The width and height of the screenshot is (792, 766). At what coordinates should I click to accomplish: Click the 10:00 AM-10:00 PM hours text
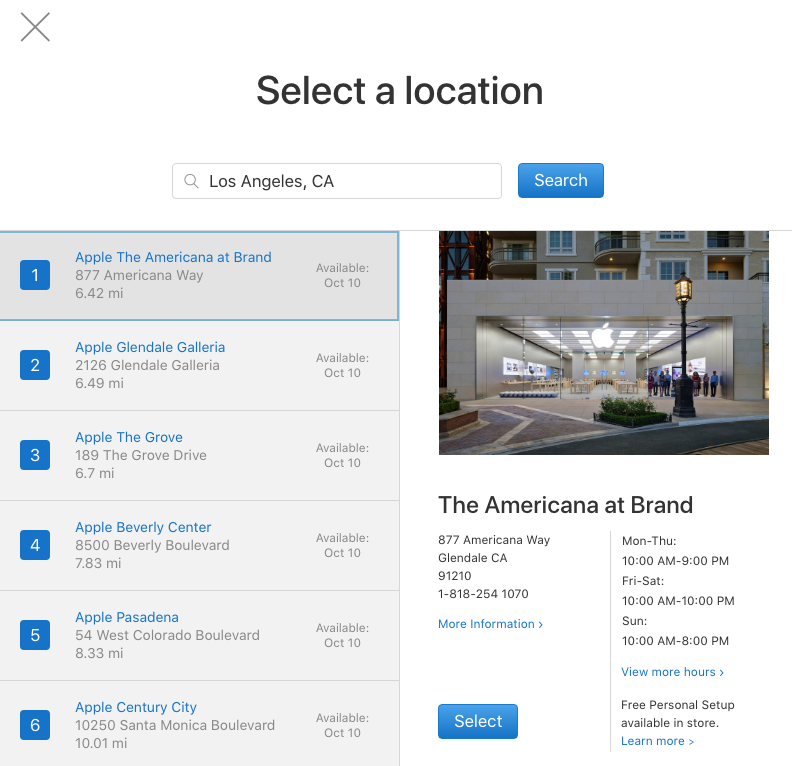[x=678, y=601]
